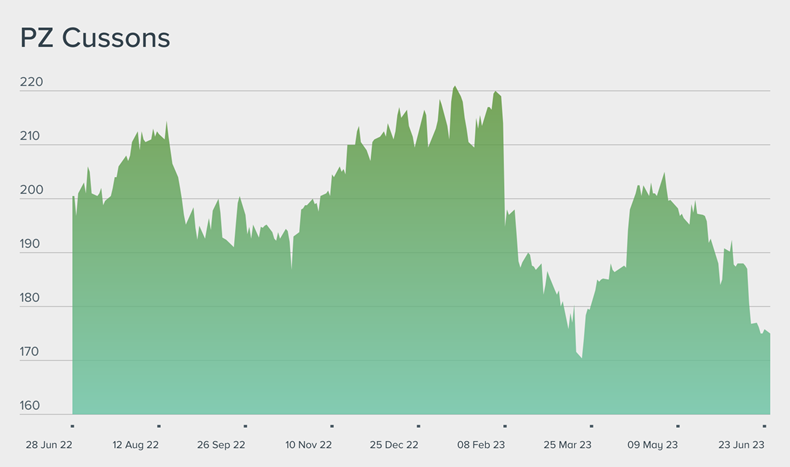Click the 180 y-axis label
Screen dimensions: 790x467
31,299
